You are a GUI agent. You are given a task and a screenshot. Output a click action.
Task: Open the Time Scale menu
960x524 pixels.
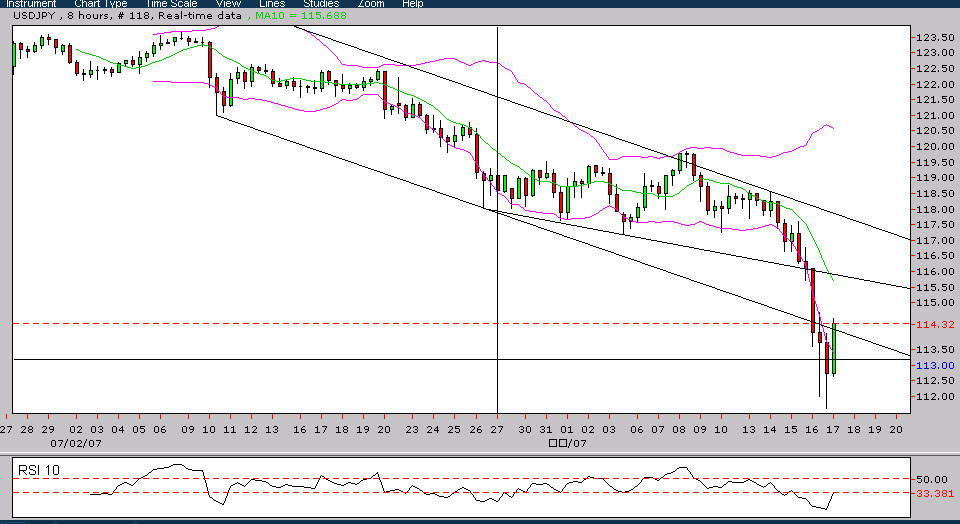pyautogui.click(x=171, y=4)
